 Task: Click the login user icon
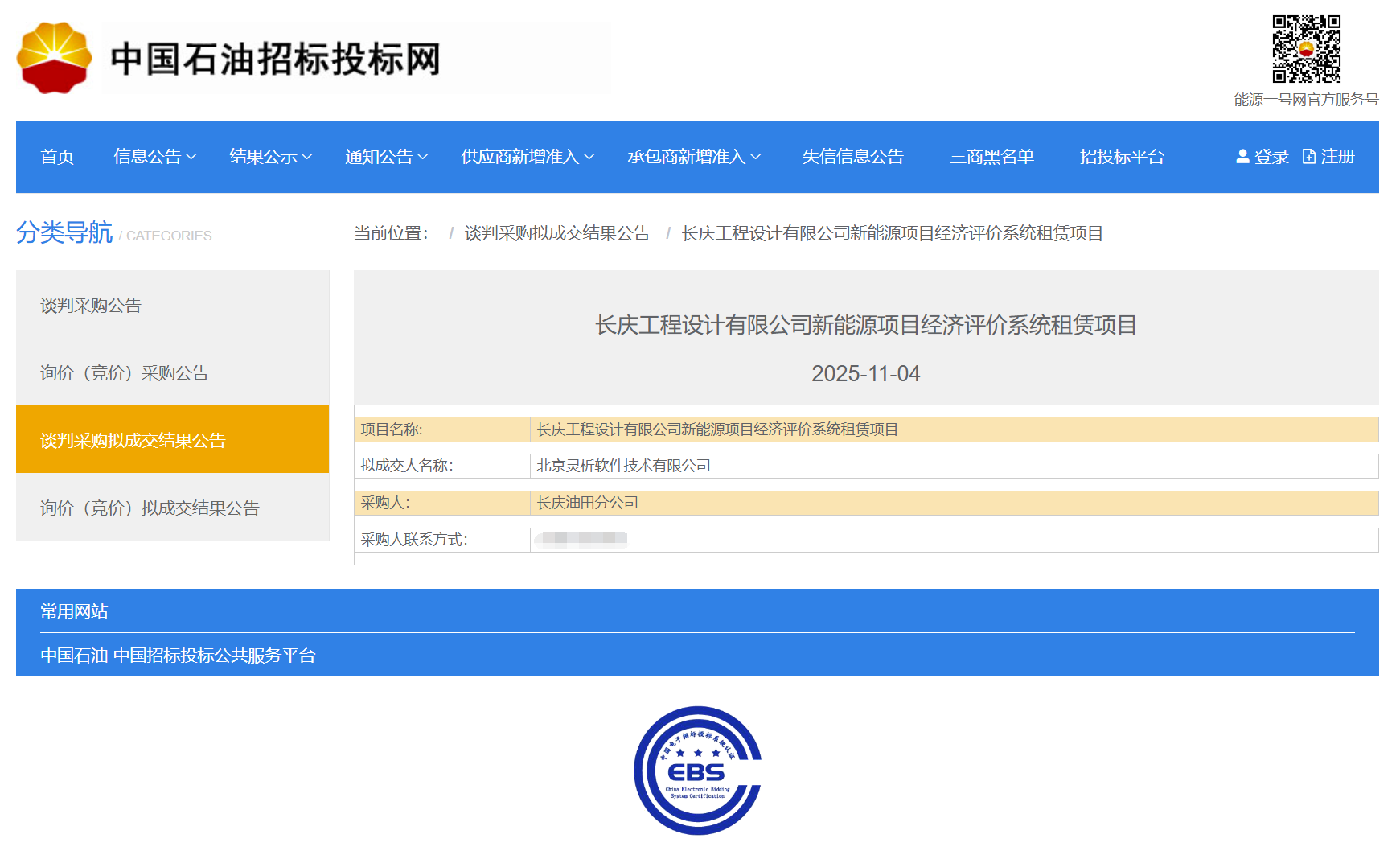[1242, 157]
